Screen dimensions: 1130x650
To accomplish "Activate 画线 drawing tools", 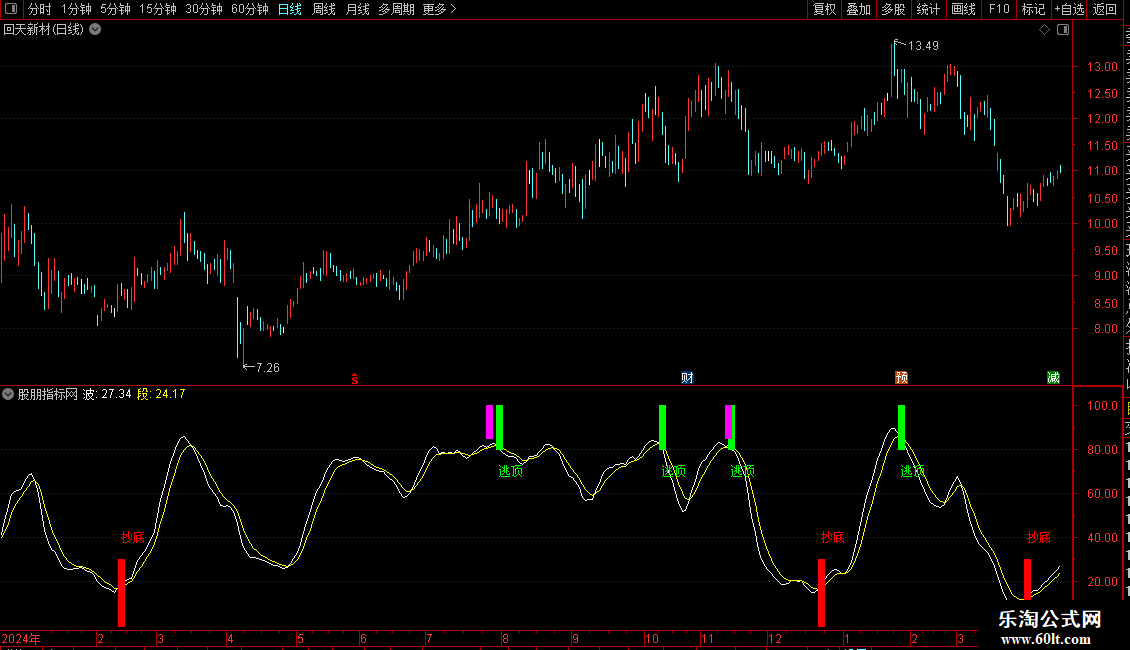I will 963,9.
